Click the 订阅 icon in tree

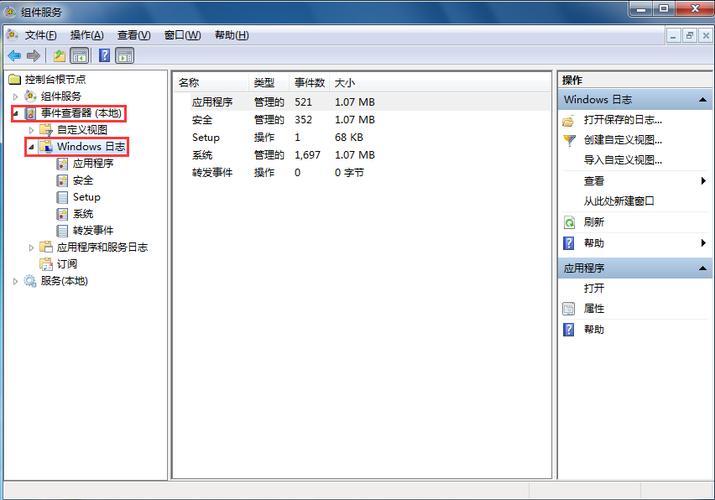(46, 264)
